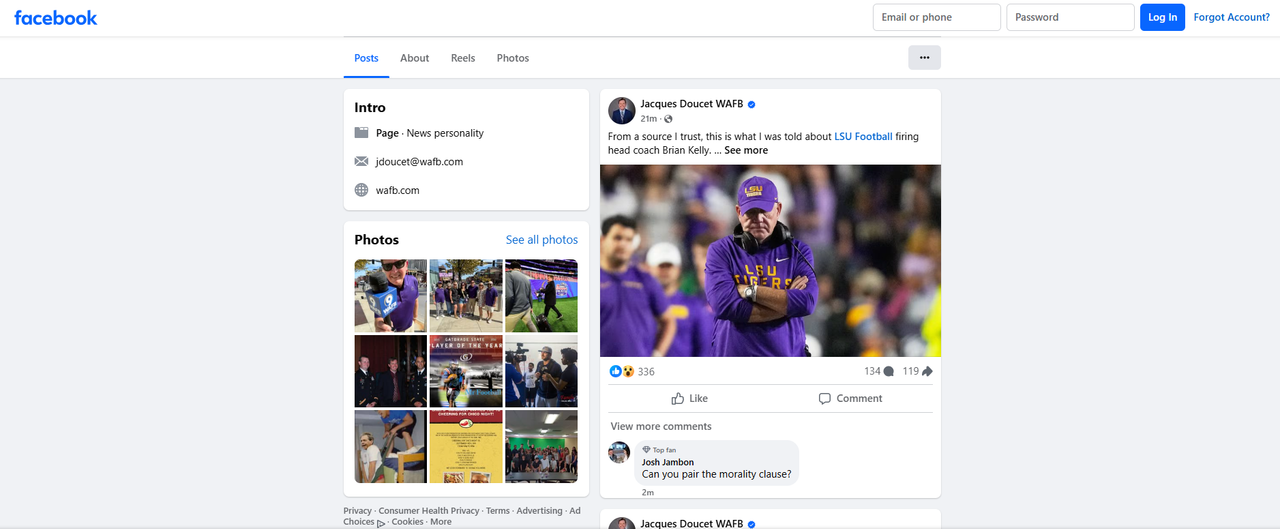
Task: Click the share arrow icon next to 119
Action: [x=927, y=372]
